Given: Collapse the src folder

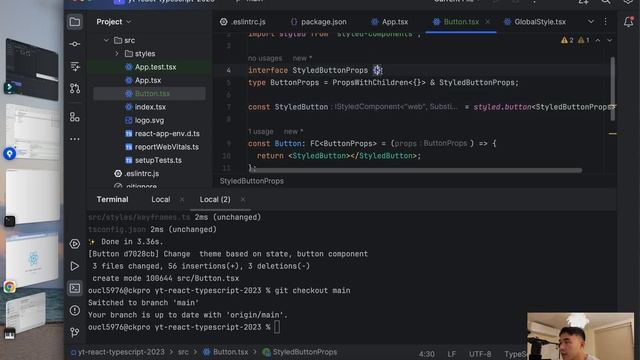Looking at the screenshot, I should point(106,40).
